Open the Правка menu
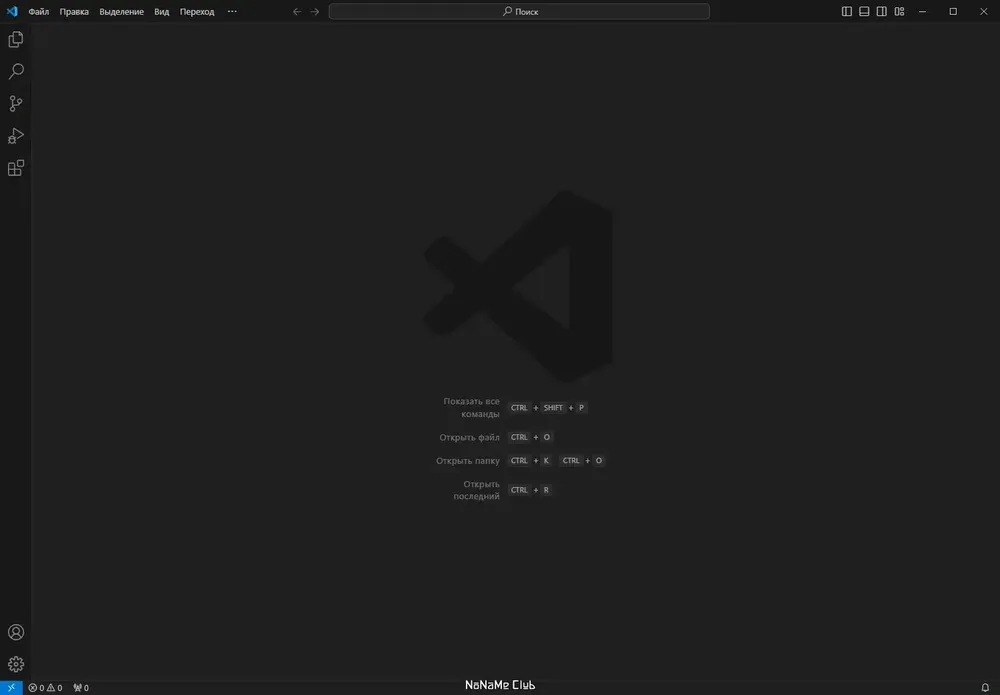 tap(74, 11)
